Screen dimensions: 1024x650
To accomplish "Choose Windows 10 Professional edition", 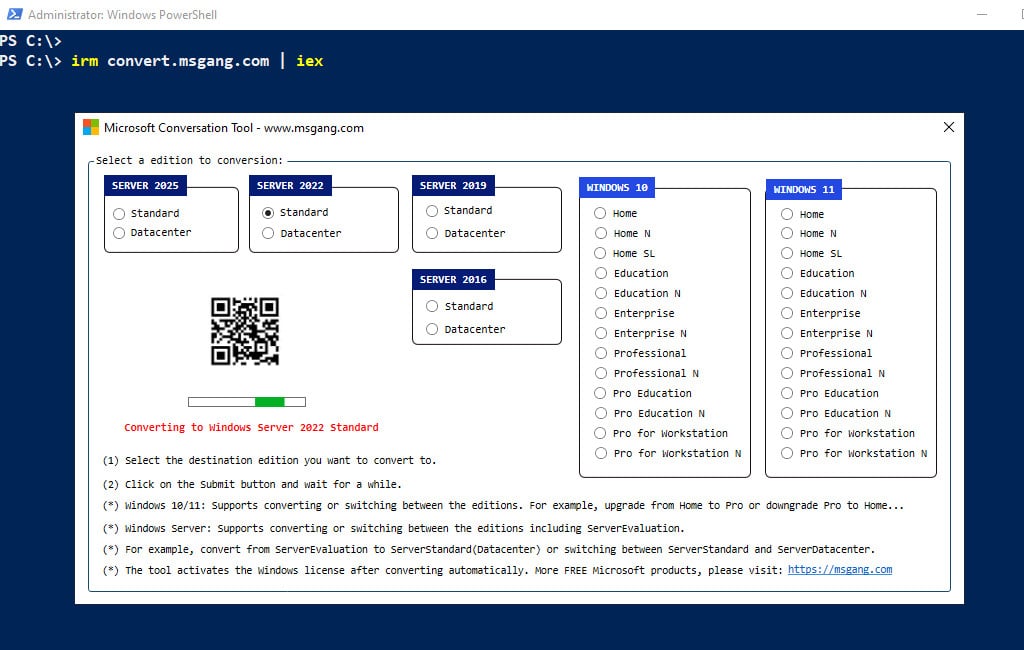I will [601, 353].
